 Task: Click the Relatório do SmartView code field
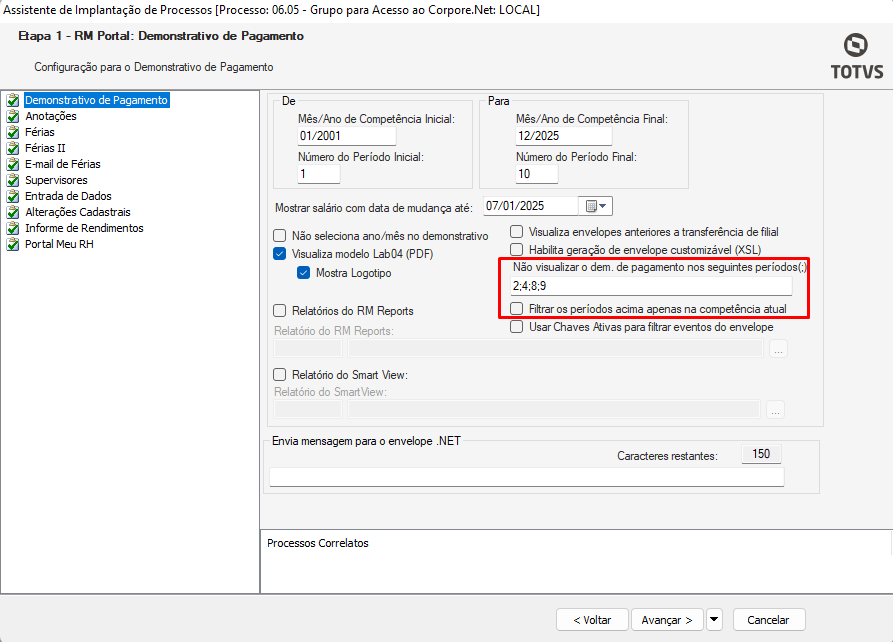[308, 409]
